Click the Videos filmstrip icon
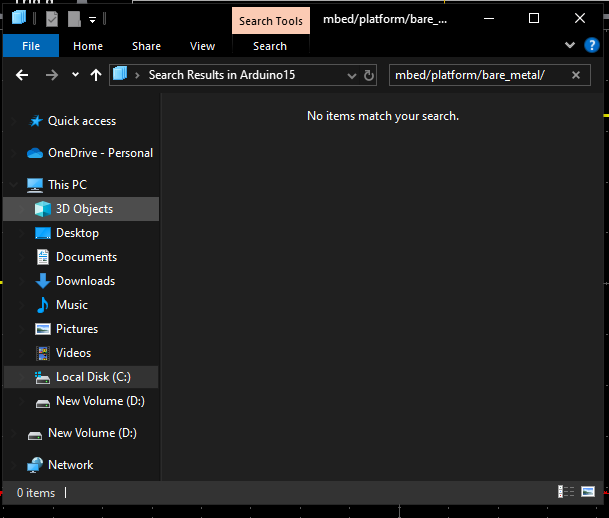This screenshot has height=518, width=609. [x=43, y=353]
